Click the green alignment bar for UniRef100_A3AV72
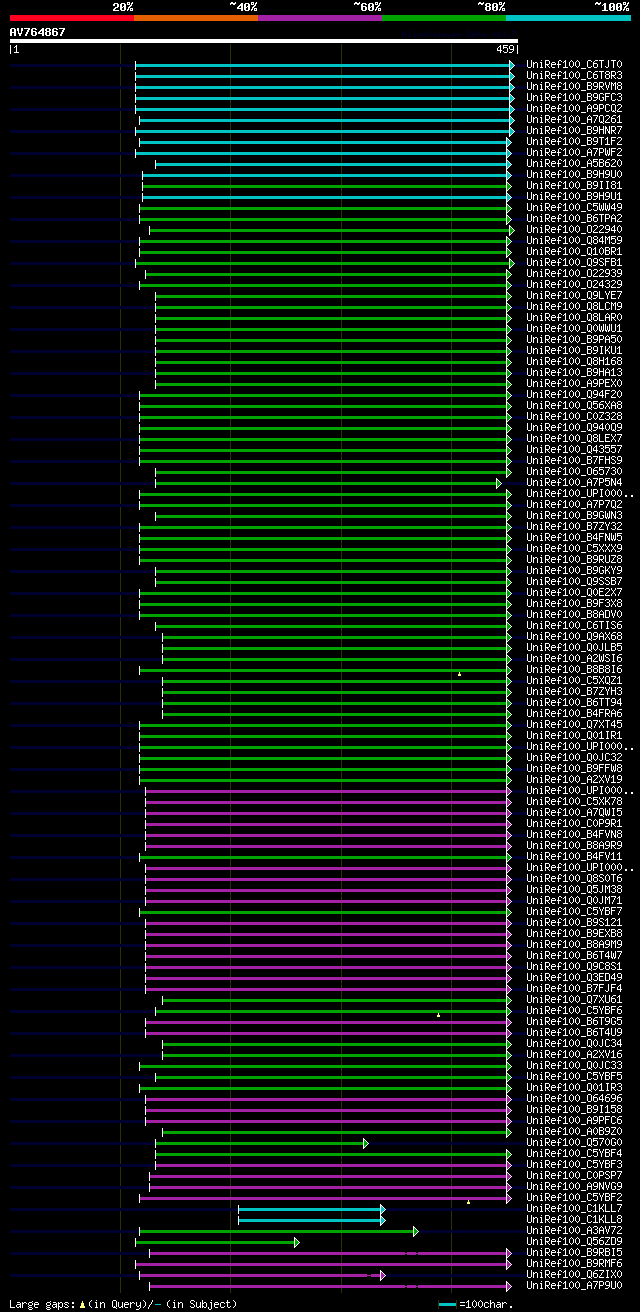The image size is (640, 1312). (x=279, y=1231)
